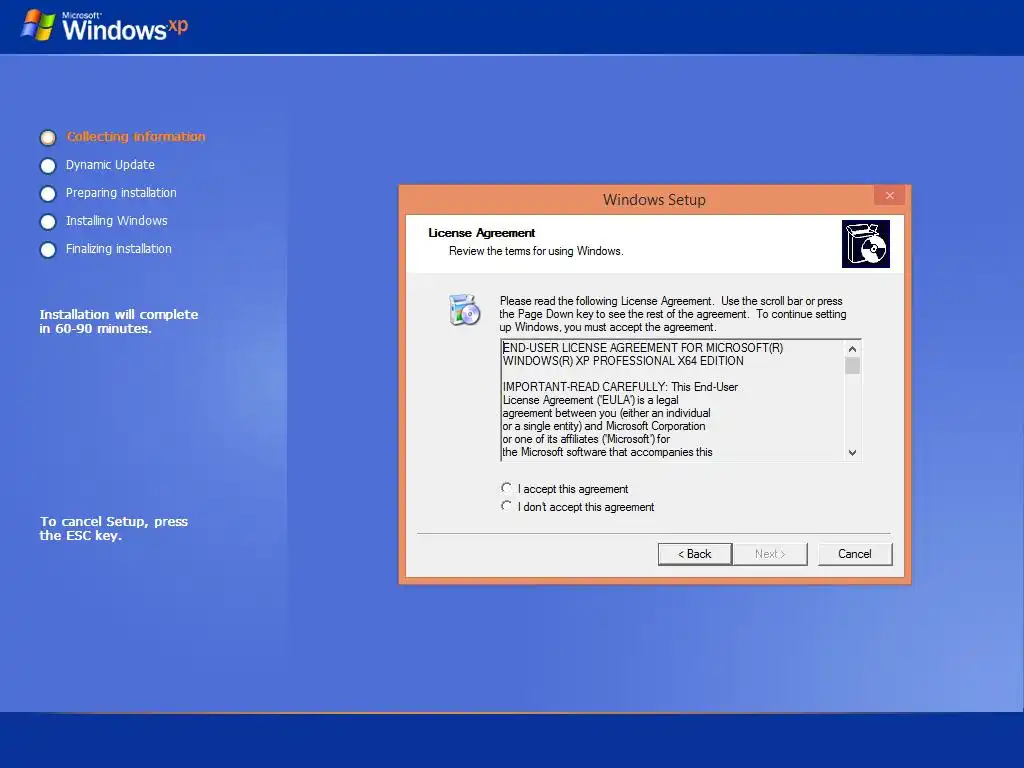This screenshot has width=1024, height=768.
Task: Click the EULA scrollbar thumb
Action: (x=852, y=366)
